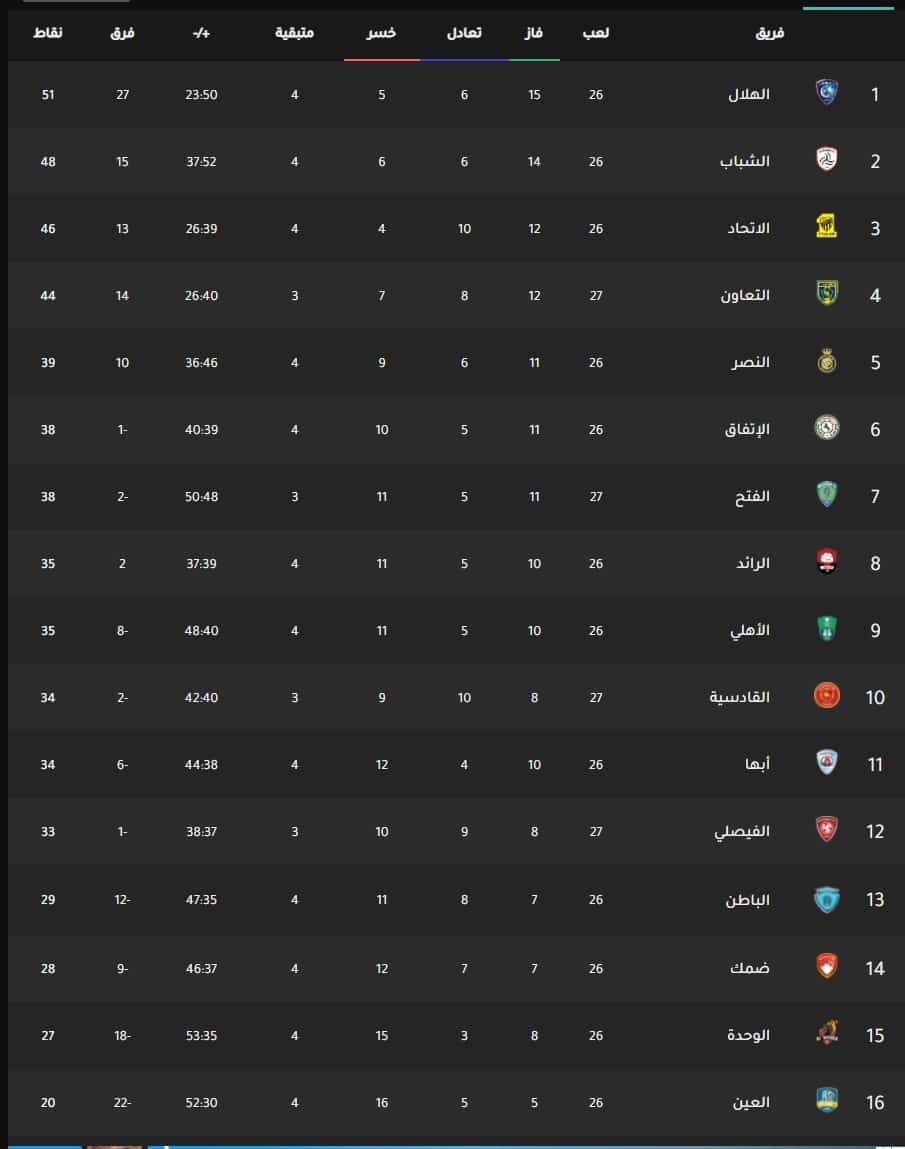Click the متبقية remaining column header
The width and height of the screenshot is (905, 1149).
point(295,33)
